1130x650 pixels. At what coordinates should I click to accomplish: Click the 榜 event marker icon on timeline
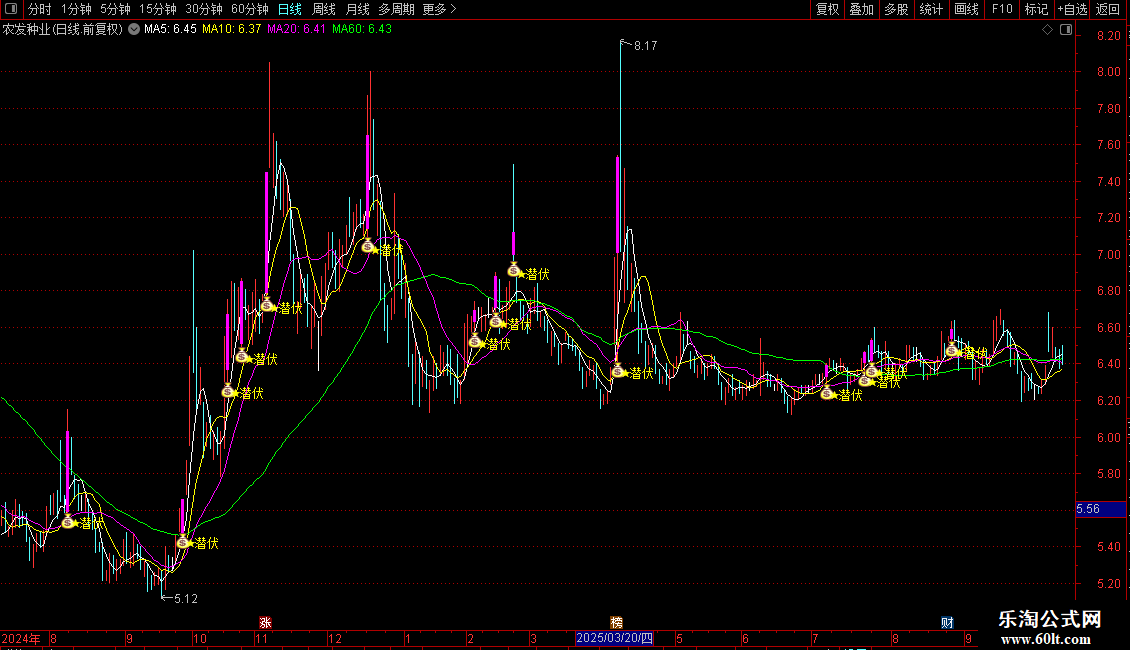coord(616,622)
